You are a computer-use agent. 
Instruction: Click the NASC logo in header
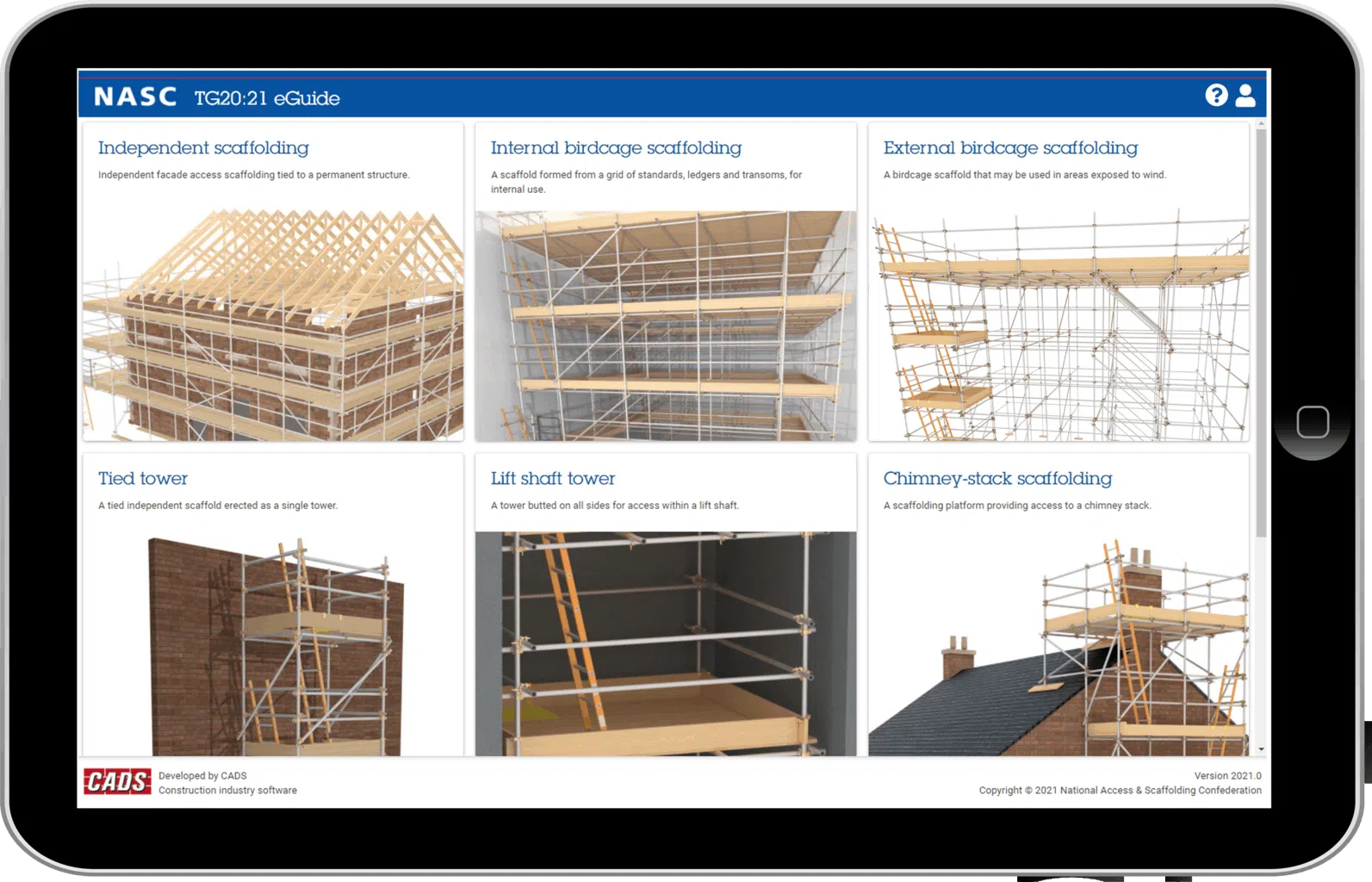[x=135, y=96]
